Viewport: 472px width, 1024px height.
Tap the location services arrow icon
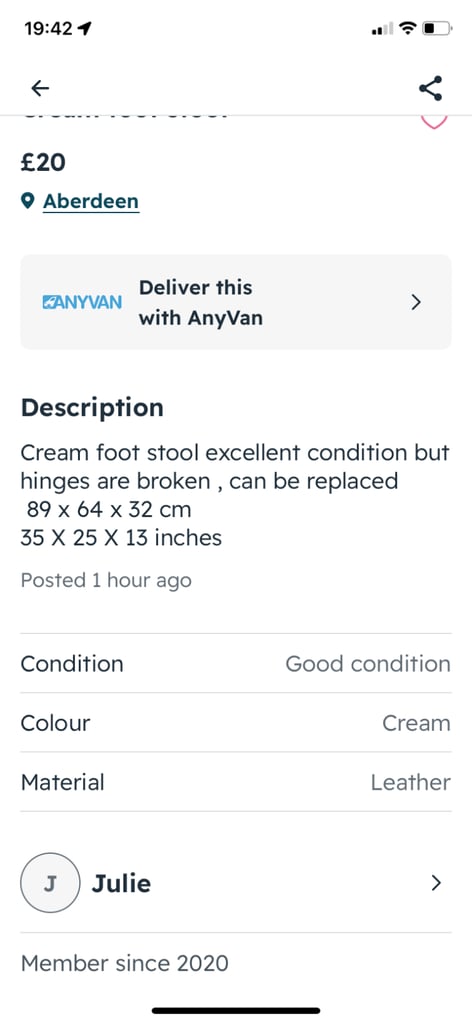click(84, 29)
